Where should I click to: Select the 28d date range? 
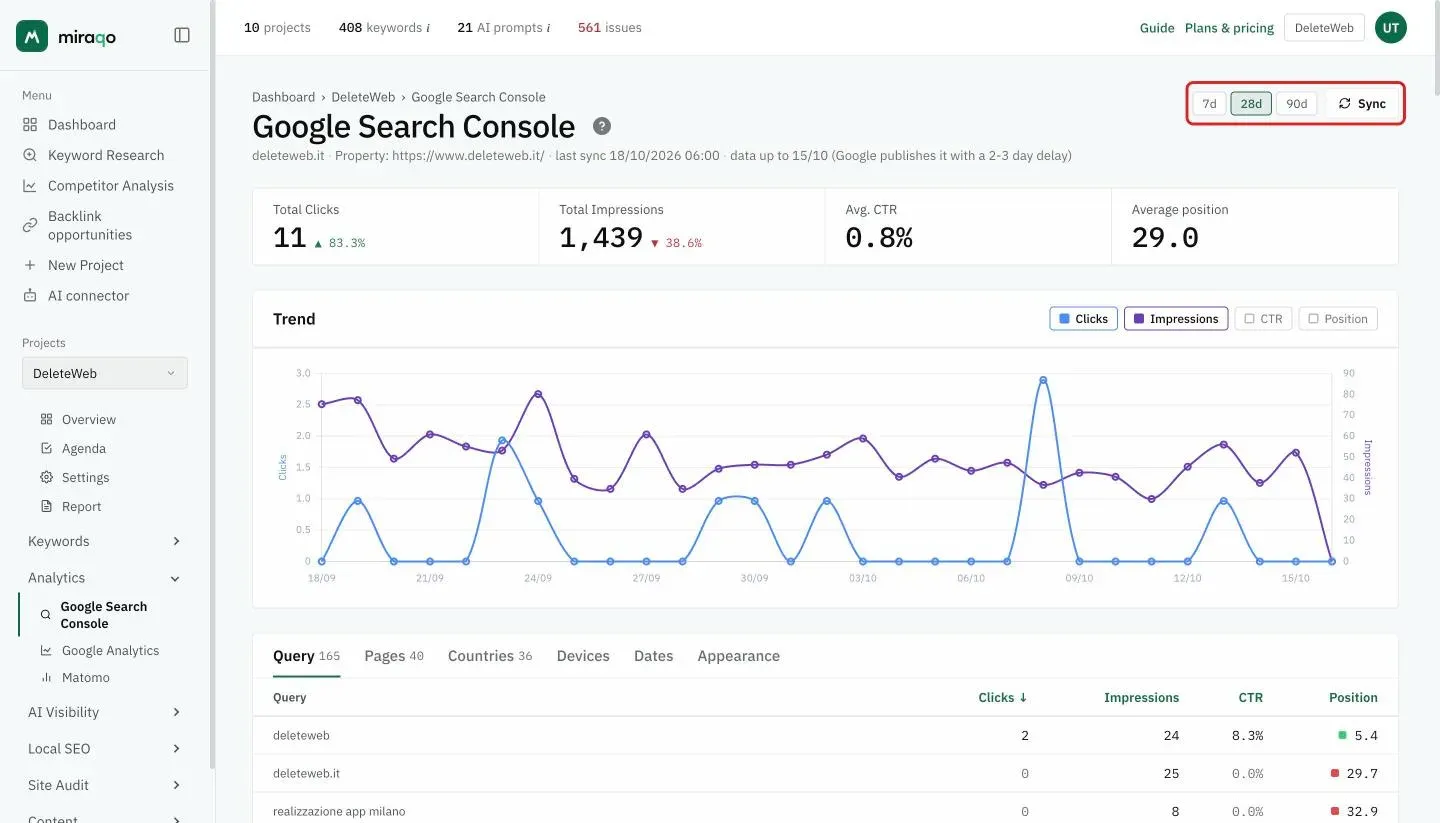pos(1251,104)
